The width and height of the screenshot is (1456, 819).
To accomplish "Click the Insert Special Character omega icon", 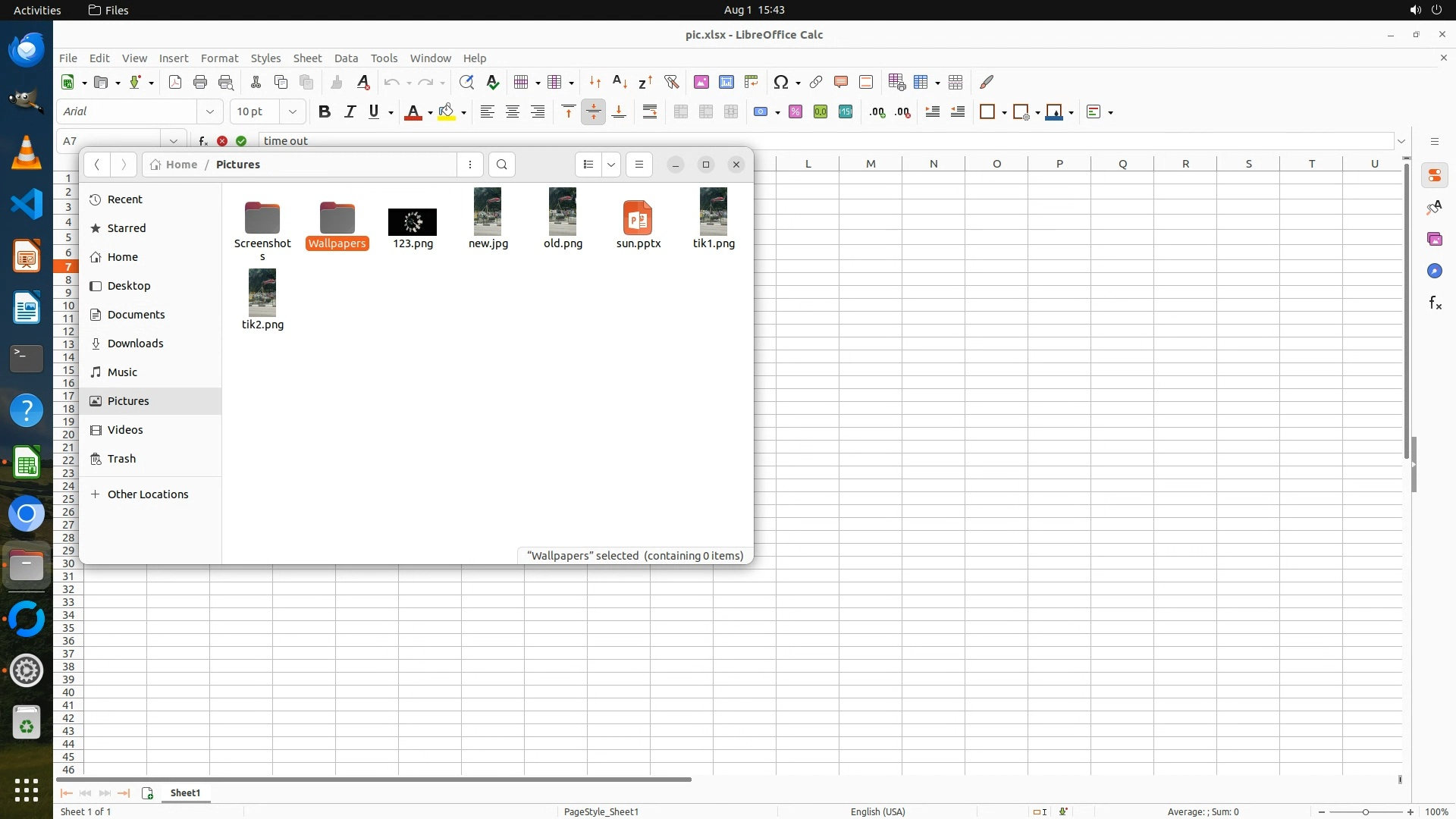I will [780, 82].
